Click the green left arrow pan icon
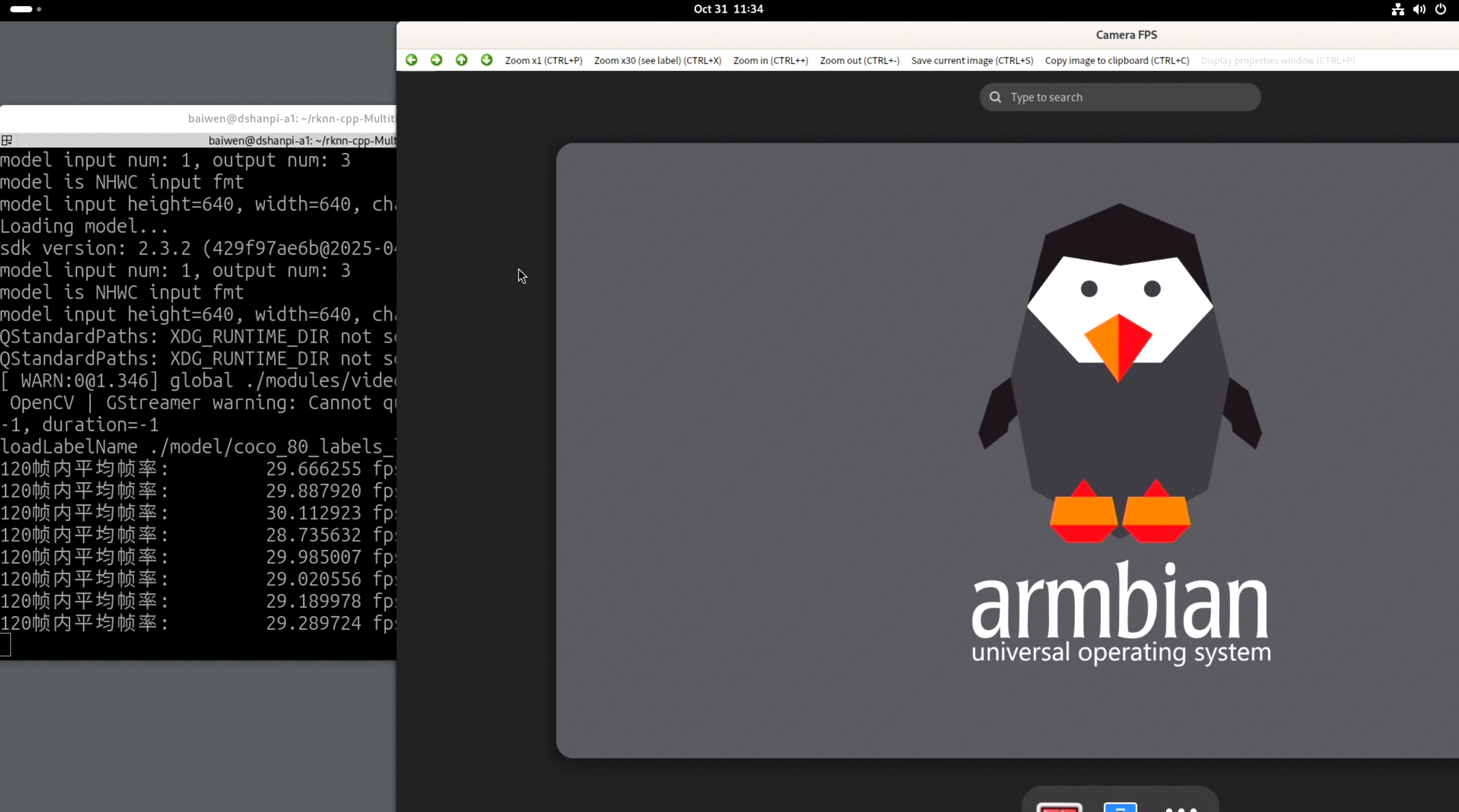Image resolution: width=1459 pixels, height=812 pixels. [412, 60]
